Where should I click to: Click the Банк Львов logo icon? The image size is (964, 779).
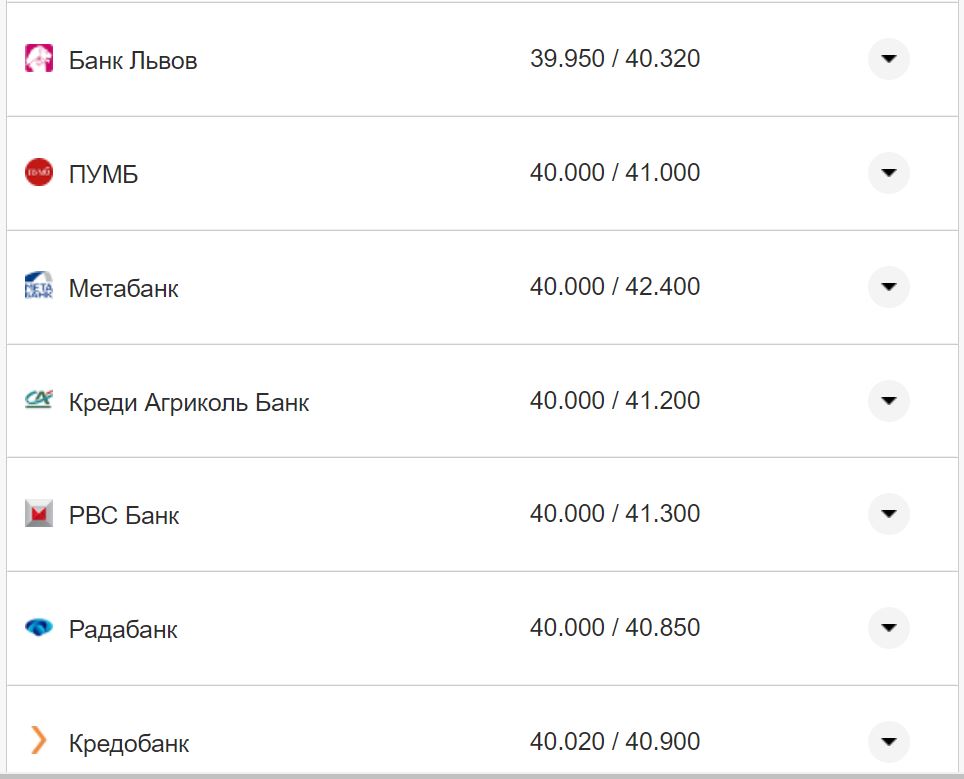coord(38,59)
